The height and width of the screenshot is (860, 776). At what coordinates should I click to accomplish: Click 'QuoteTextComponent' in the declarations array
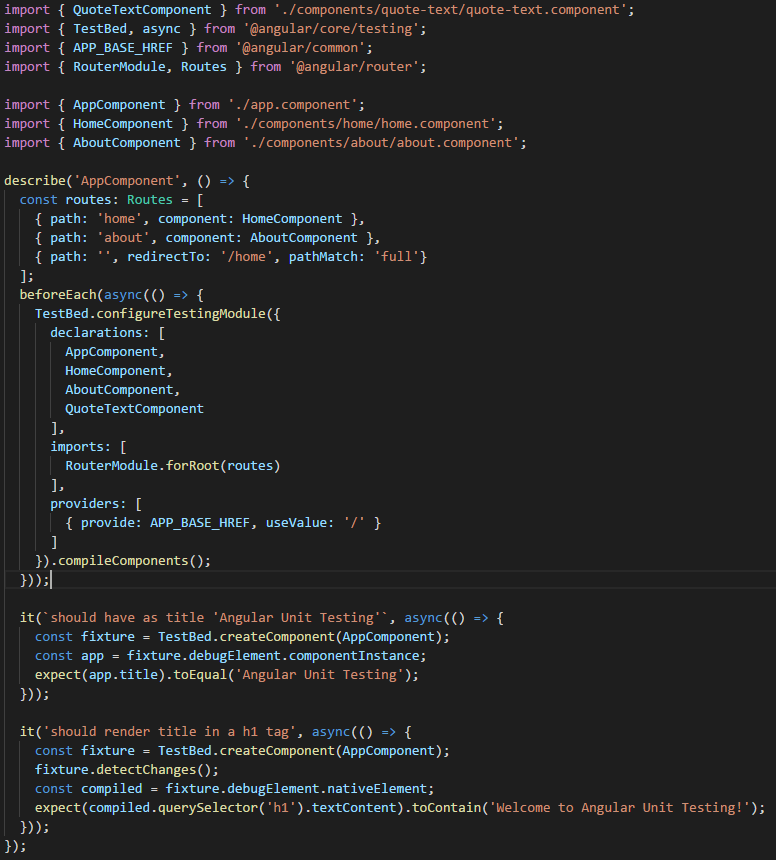click(x=134, y=409)
